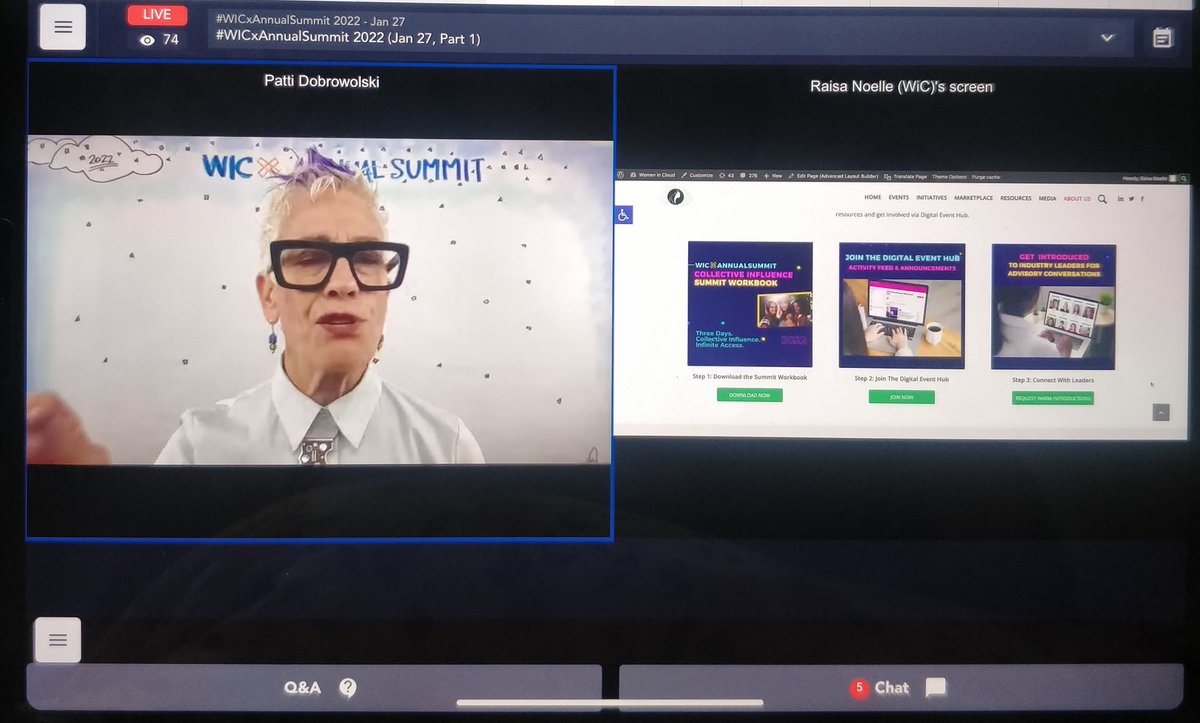Image resolution: width=1200 pixels, height=723 pixels.
Task: Click Step 2: Join The Digital Event Hub text
Action: [902, 379]
